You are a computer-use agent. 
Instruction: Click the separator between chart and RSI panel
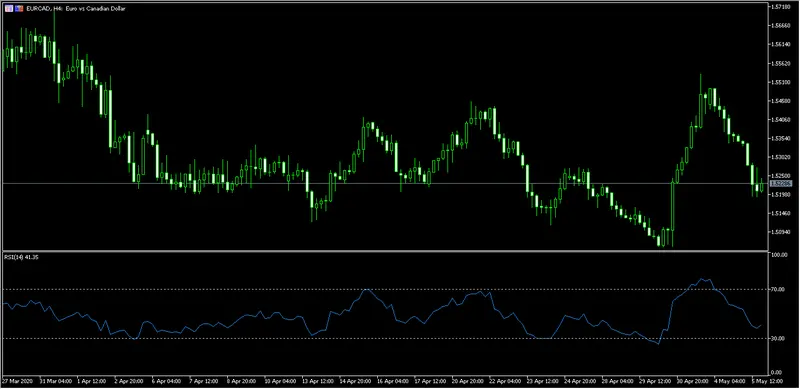[385, 251]
